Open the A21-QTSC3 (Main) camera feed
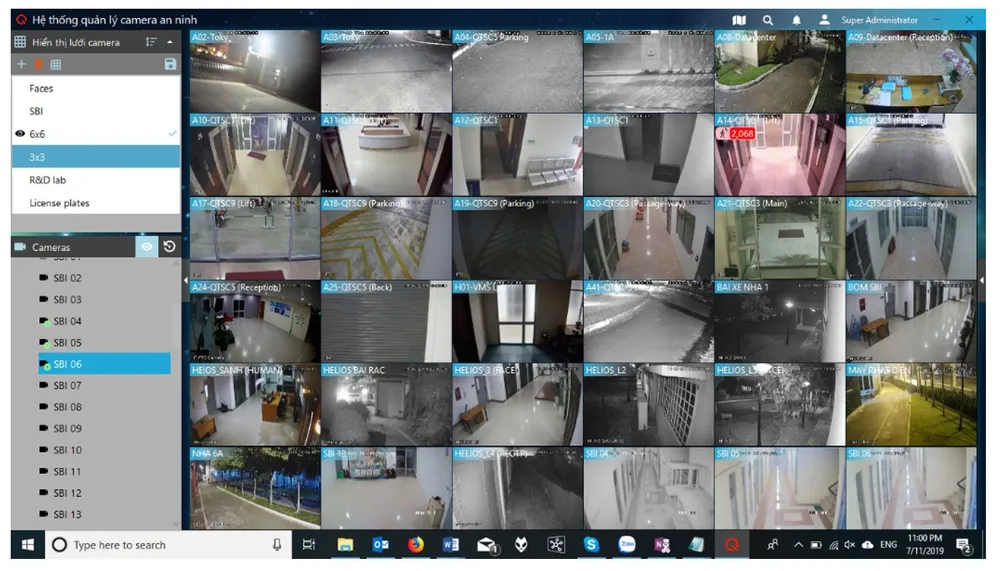This screenshot has width=1000, height=571. [x=779, y=238]
